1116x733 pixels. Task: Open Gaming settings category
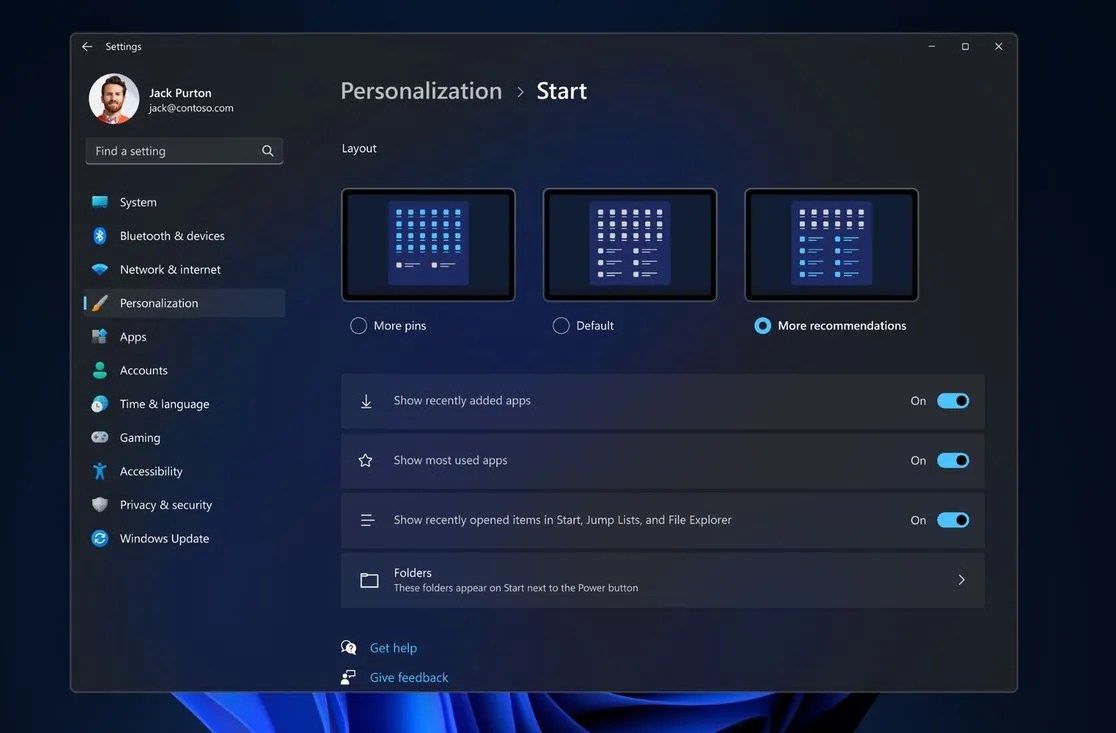coord(184,438)
